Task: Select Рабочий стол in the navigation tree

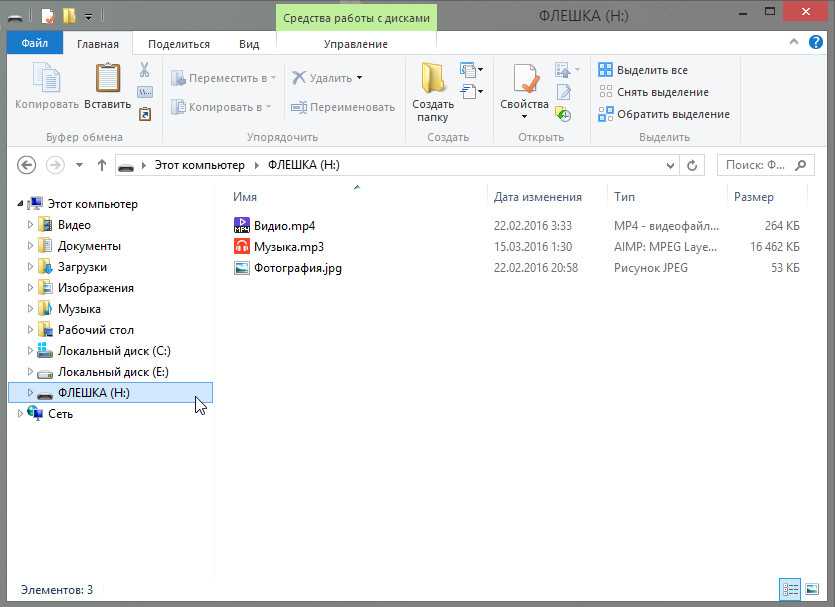Action: coord(96,330)
